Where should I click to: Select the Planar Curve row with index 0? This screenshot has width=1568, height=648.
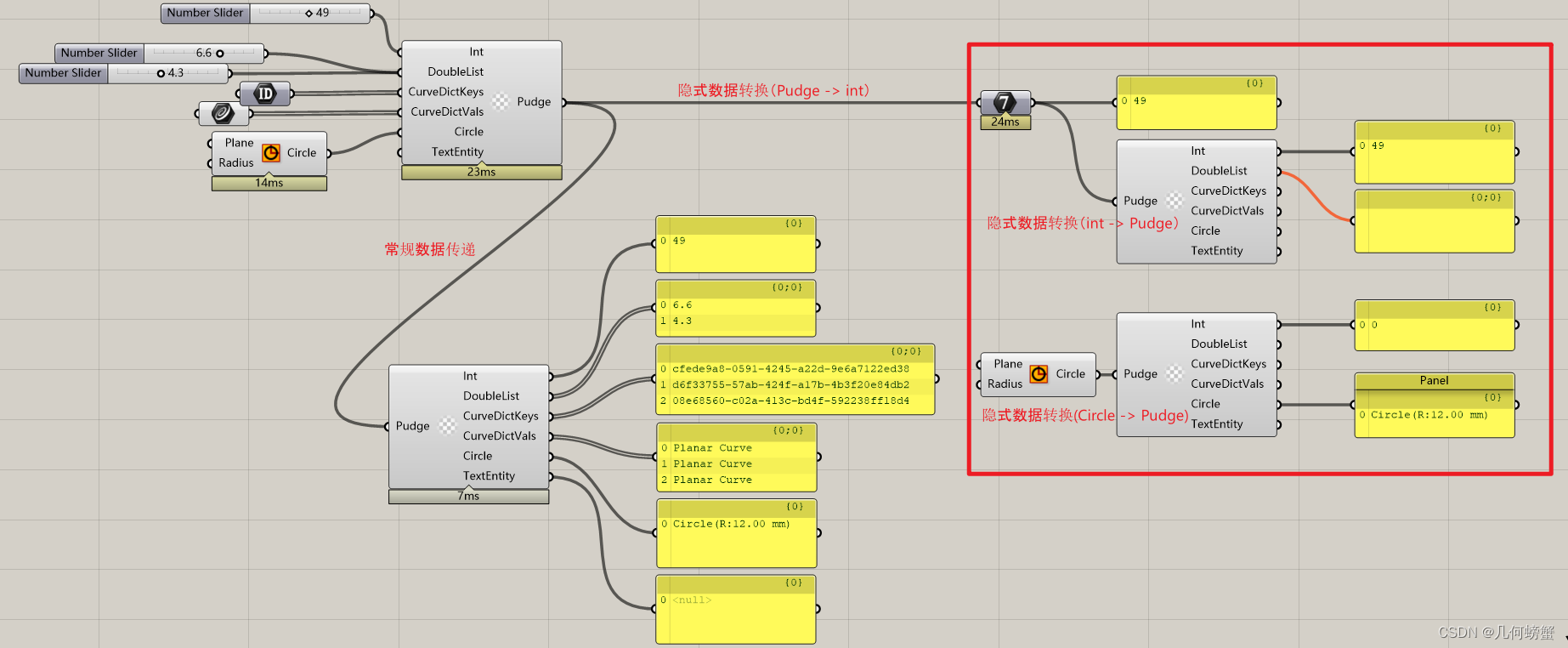[736, 447]
